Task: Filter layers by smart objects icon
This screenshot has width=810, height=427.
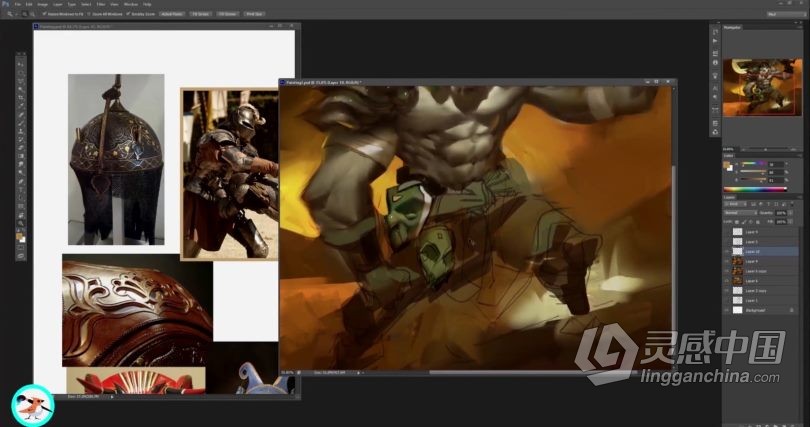Action: click(784, 204)
